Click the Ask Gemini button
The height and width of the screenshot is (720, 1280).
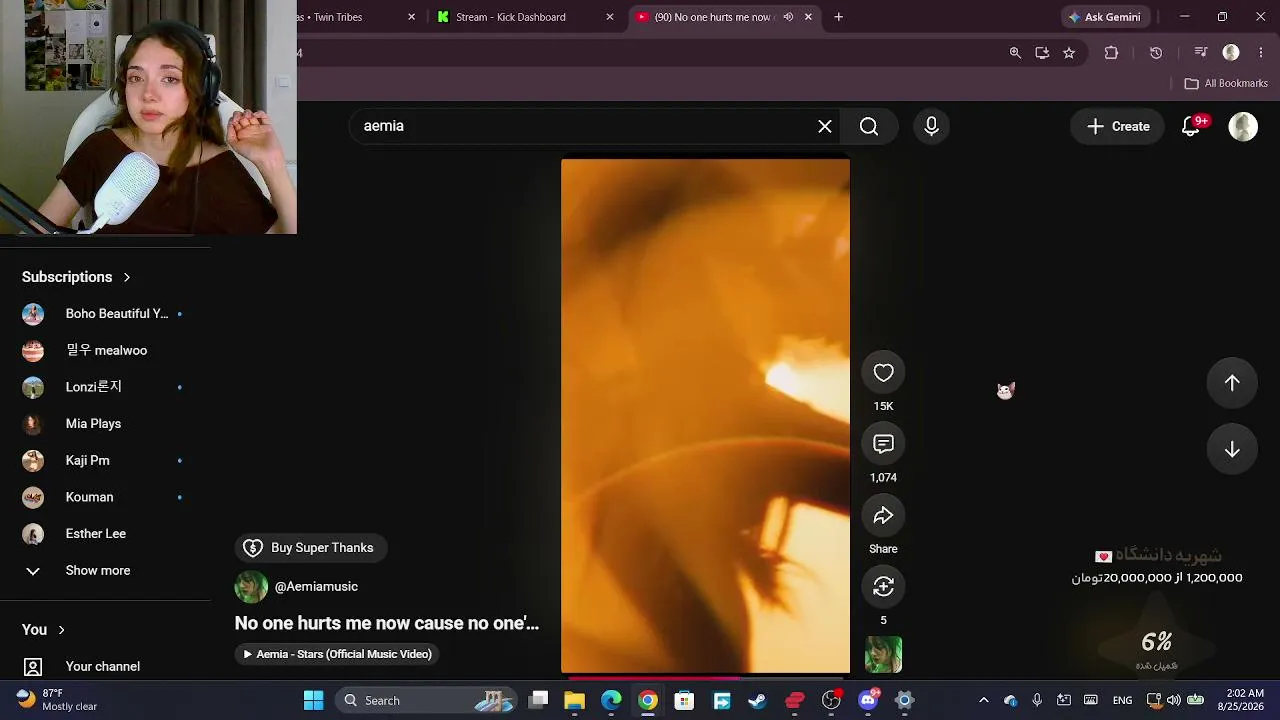point(1104,17)
